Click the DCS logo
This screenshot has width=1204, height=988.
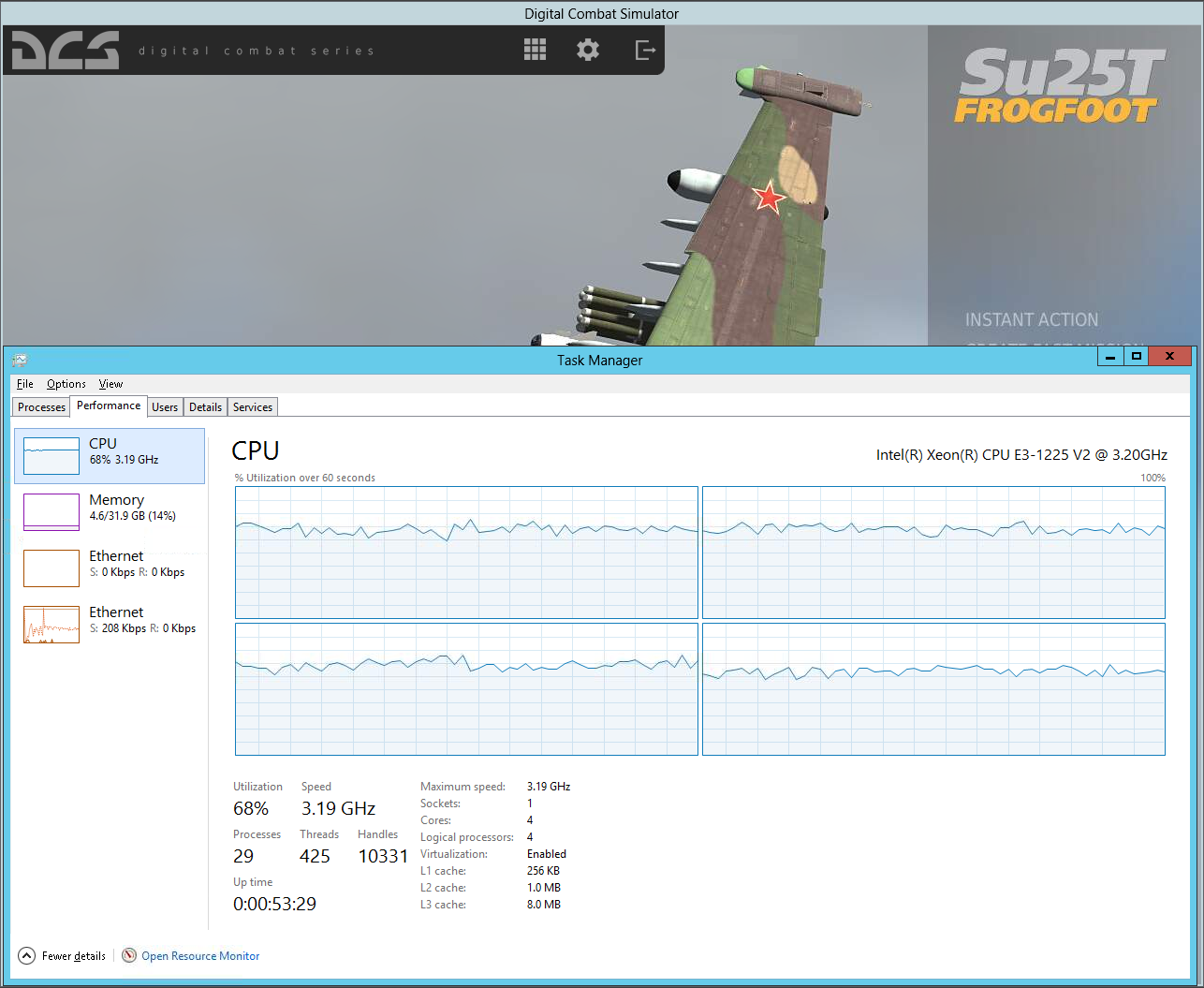pyautogui.click(x=66, y=51)
